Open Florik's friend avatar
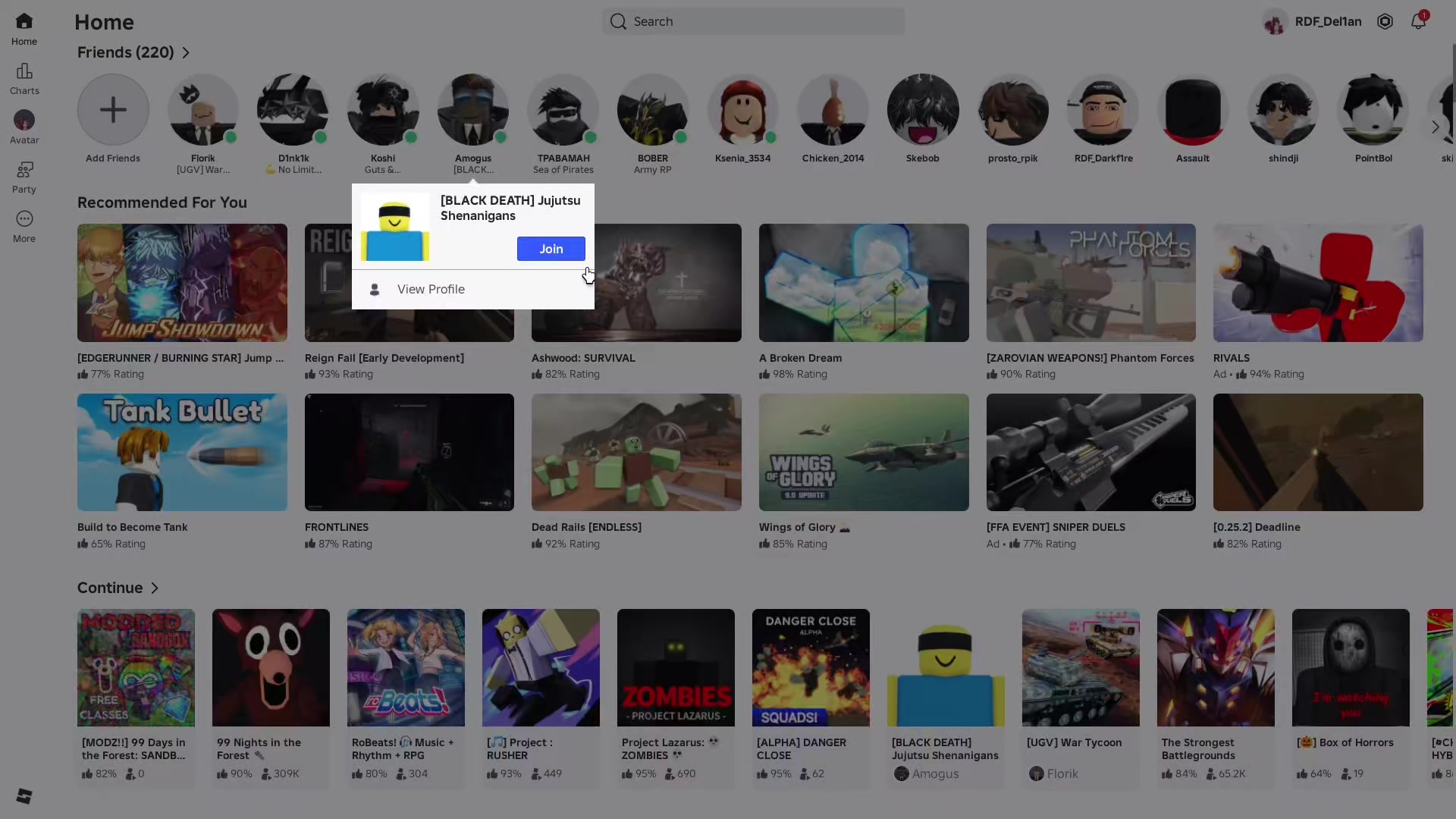Image resolution: width=1456 pixels, height=819 pixels. 202,110
